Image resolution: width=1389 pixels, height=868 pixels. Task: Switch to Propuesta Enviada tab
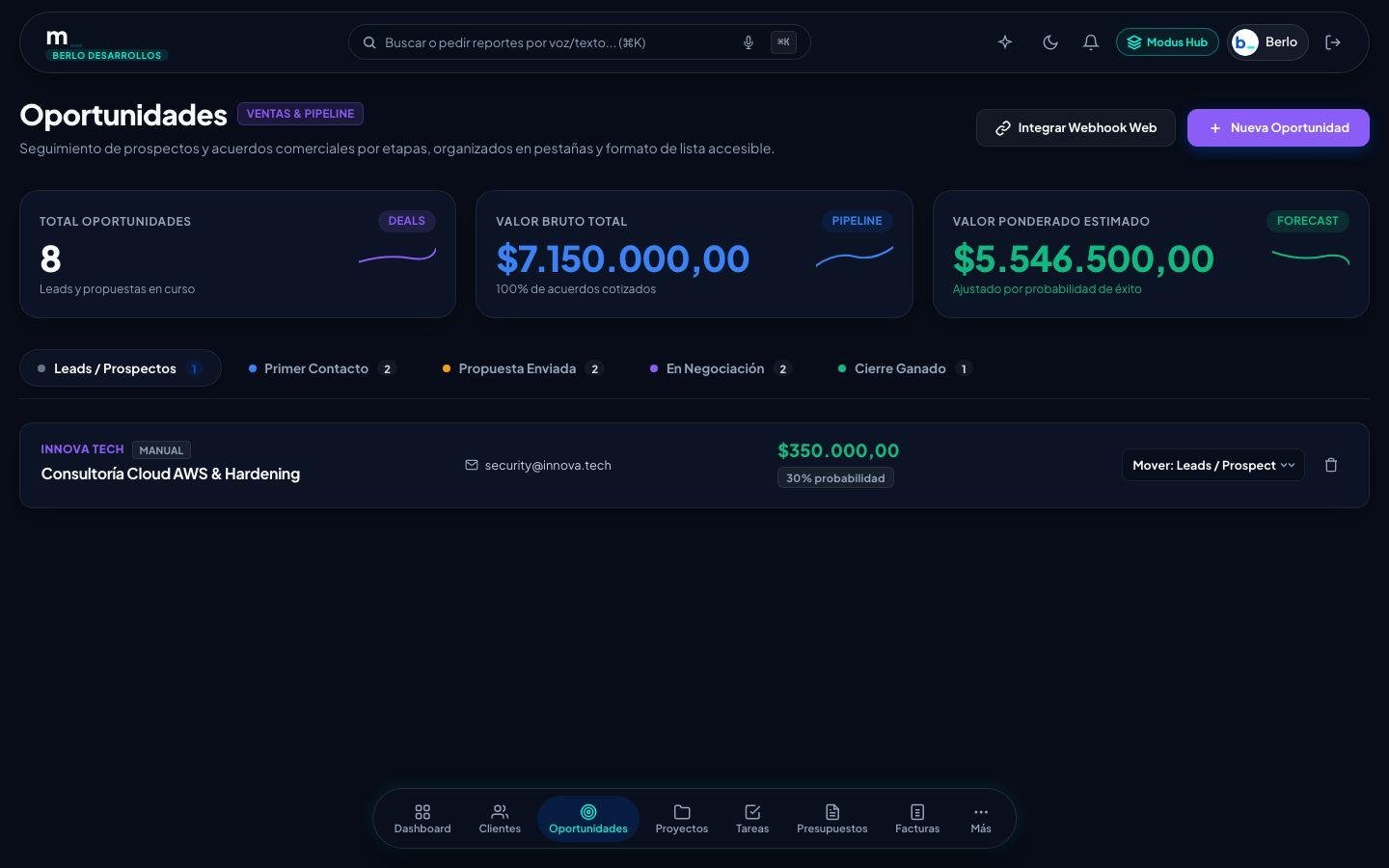point(523,368)
